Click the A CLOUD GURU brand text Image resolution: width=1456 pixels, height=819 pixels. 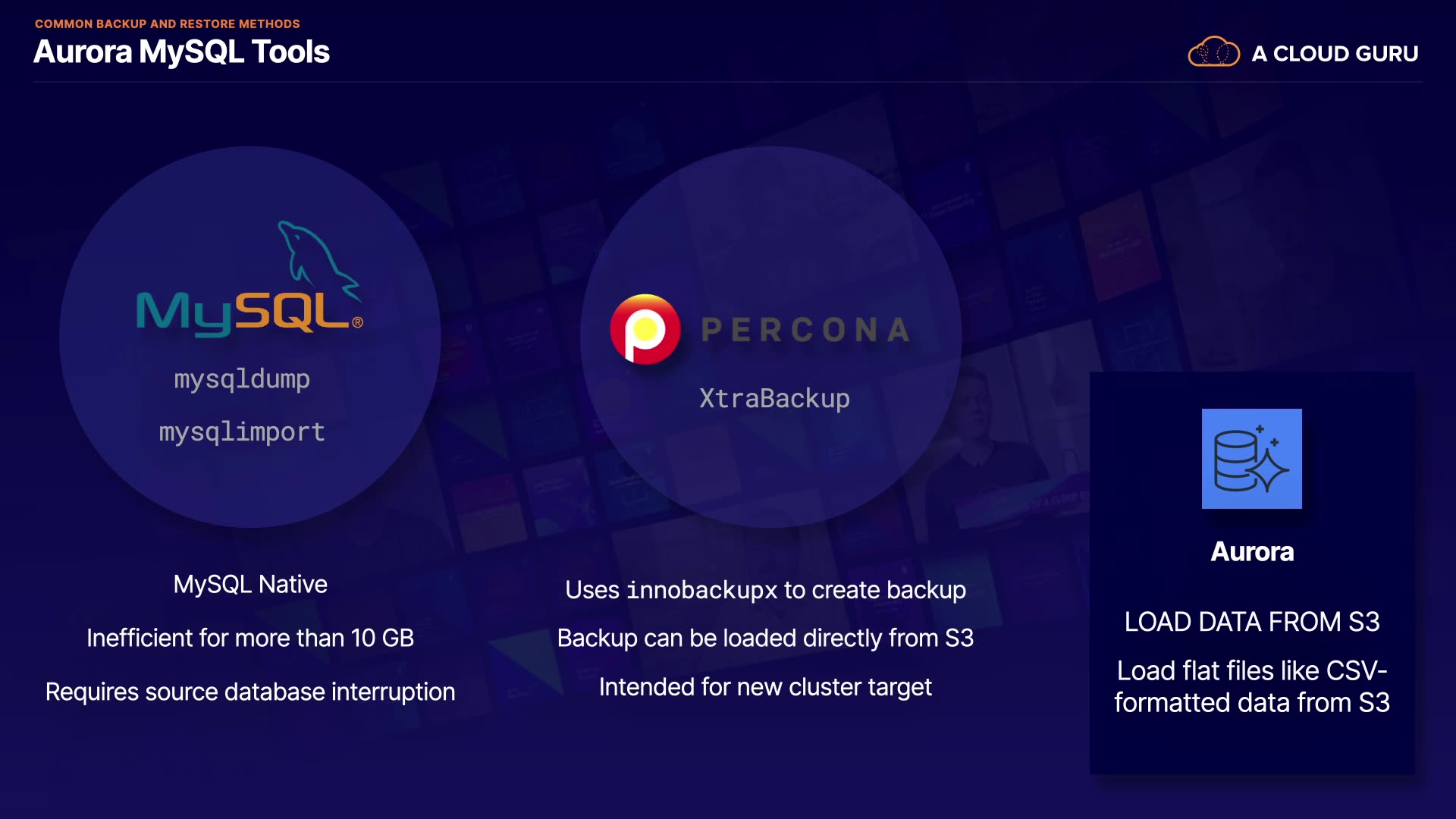[x=1335, y=54]
